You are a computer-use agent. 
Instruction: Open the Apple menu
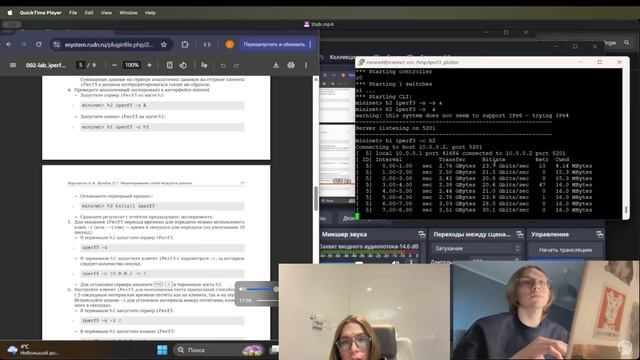coord(10,13)
